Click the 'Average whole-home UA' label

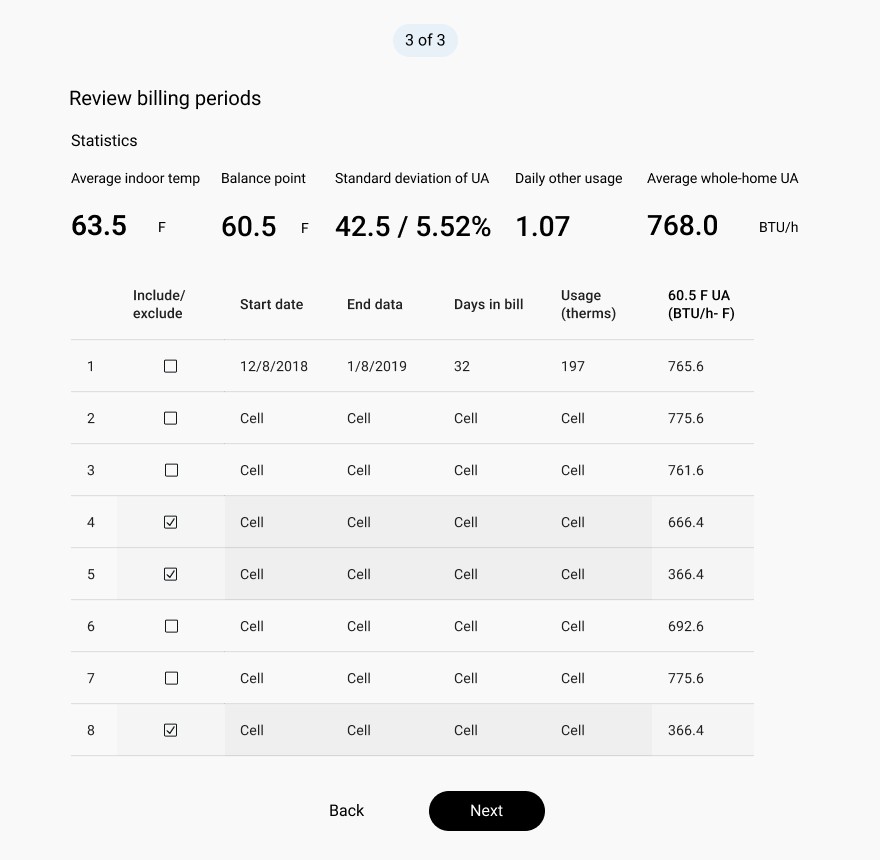click(x=722, y=178)
